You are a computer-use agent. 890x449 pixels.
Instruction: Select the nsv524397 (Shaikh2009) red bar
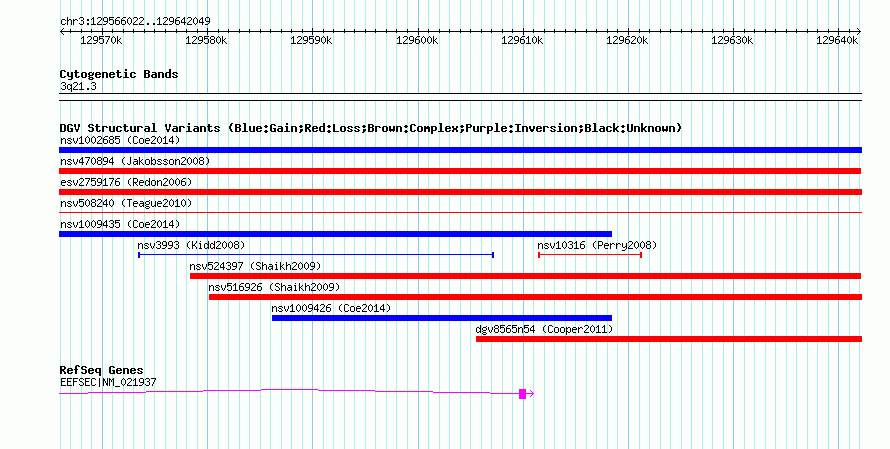[x=526, y=276]
